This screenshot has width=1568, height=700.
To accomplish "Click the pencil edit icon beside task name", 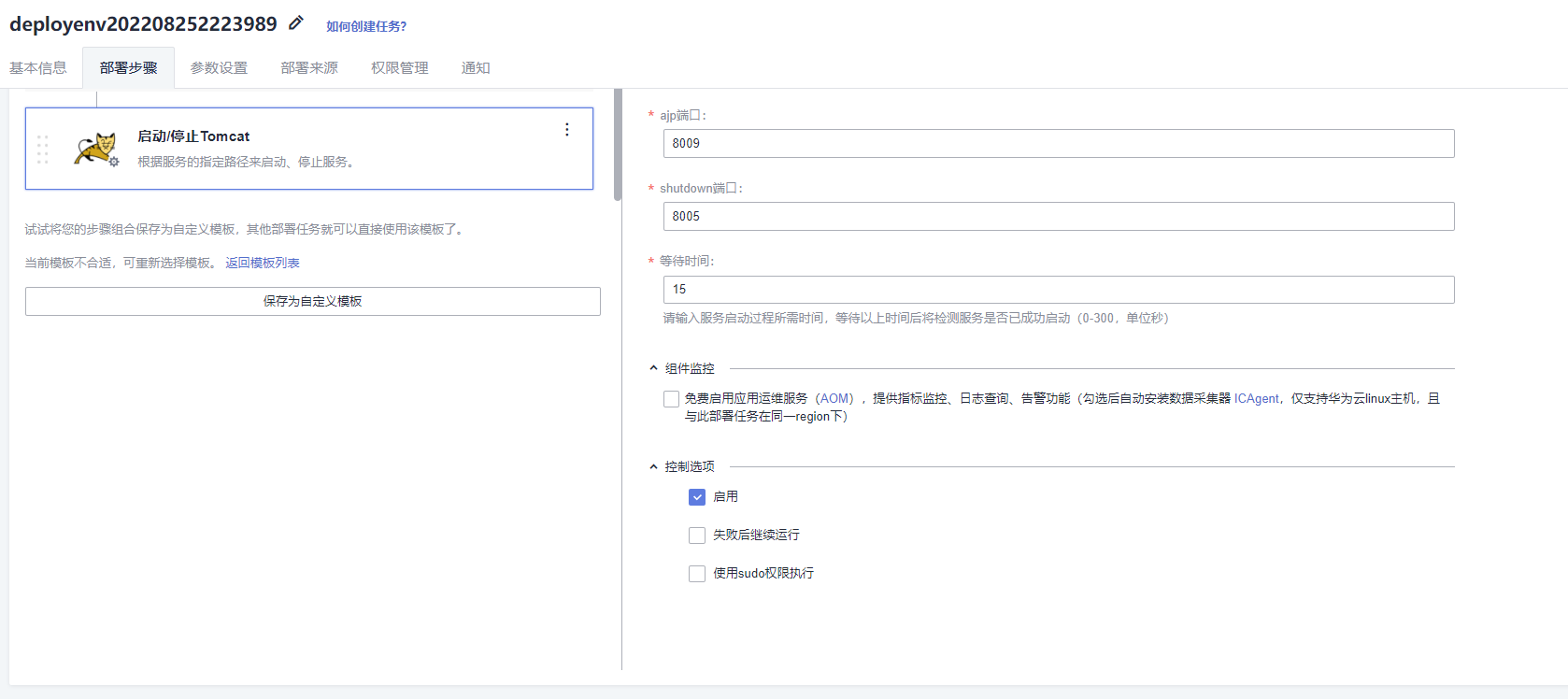I will coord(296,22).
